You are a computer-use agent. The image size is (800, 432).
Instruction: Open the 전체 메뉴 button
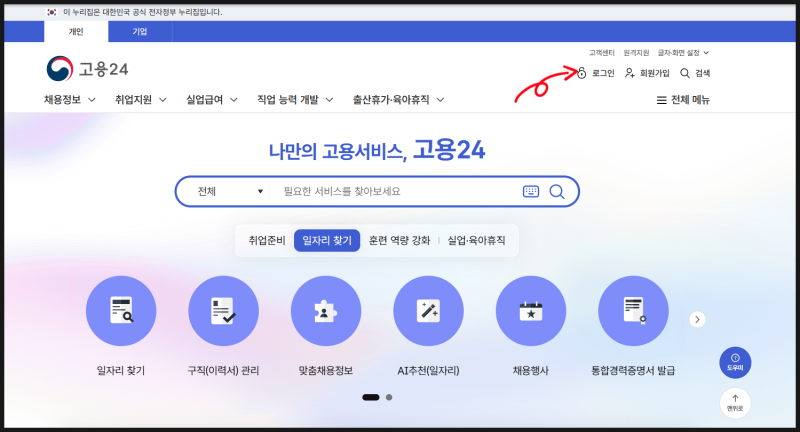pyautogui.click(x=683, y=100)
